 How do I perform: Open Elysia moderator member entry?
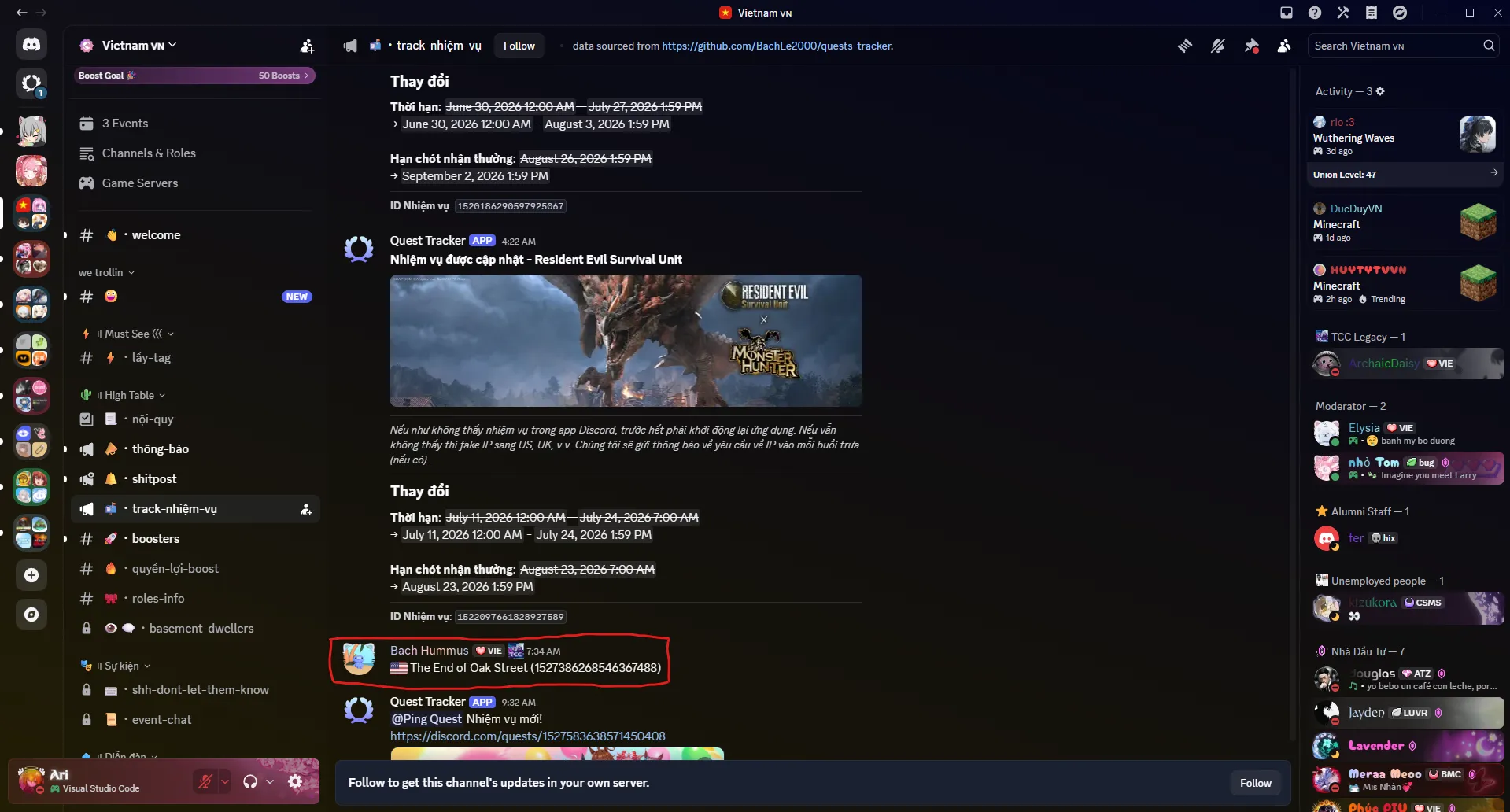[1408, 433]
